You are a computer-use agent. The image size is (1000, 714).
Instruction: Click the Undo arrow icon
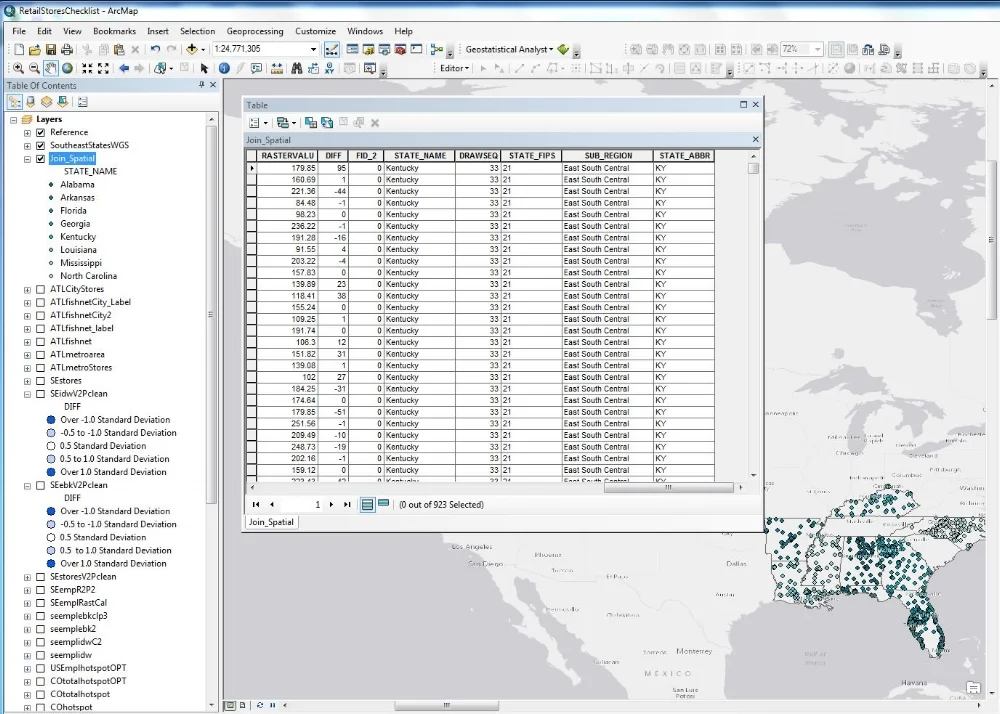(x=155, y=49)
